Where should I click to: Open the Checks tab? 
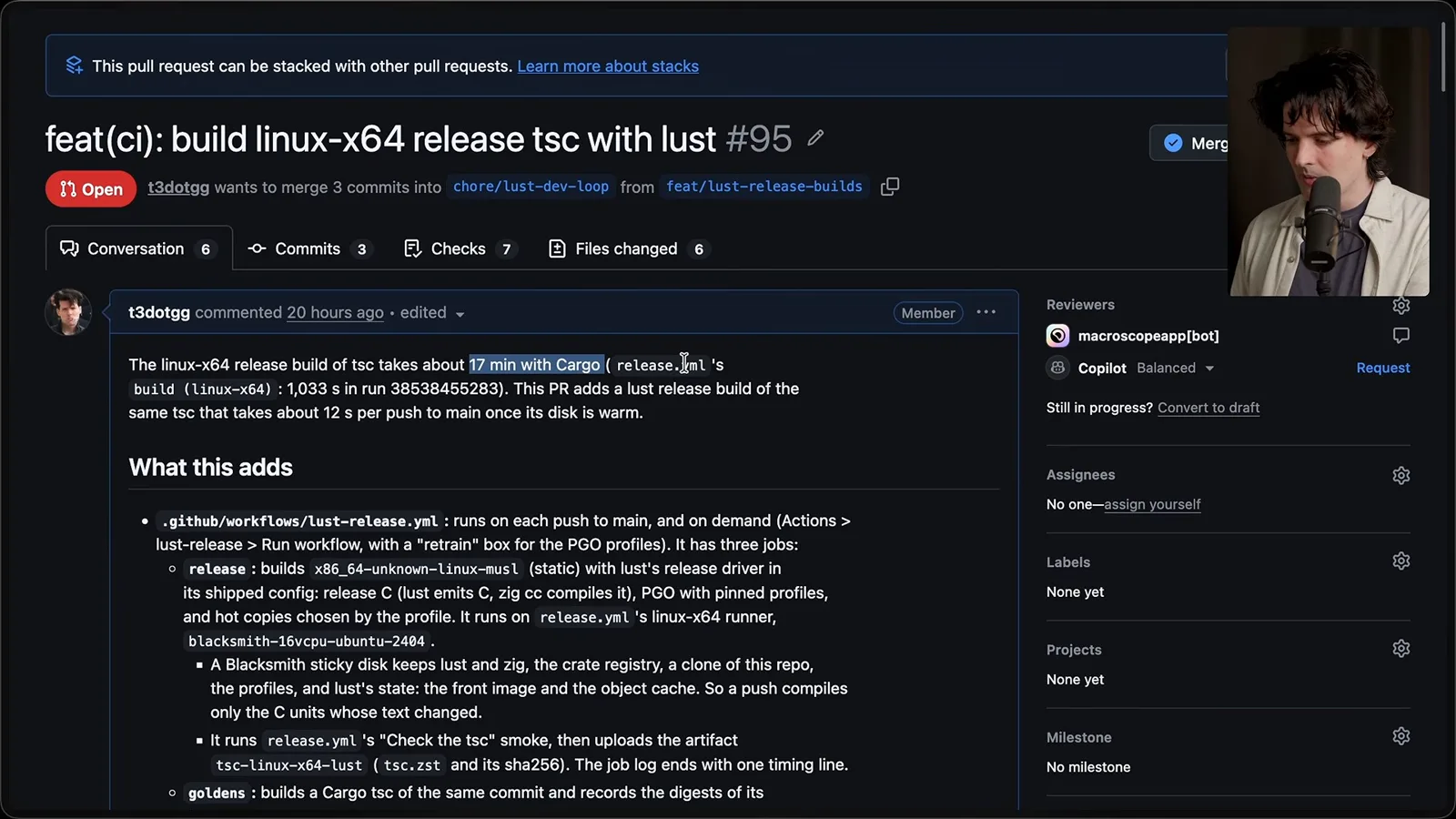coord(461,248)
